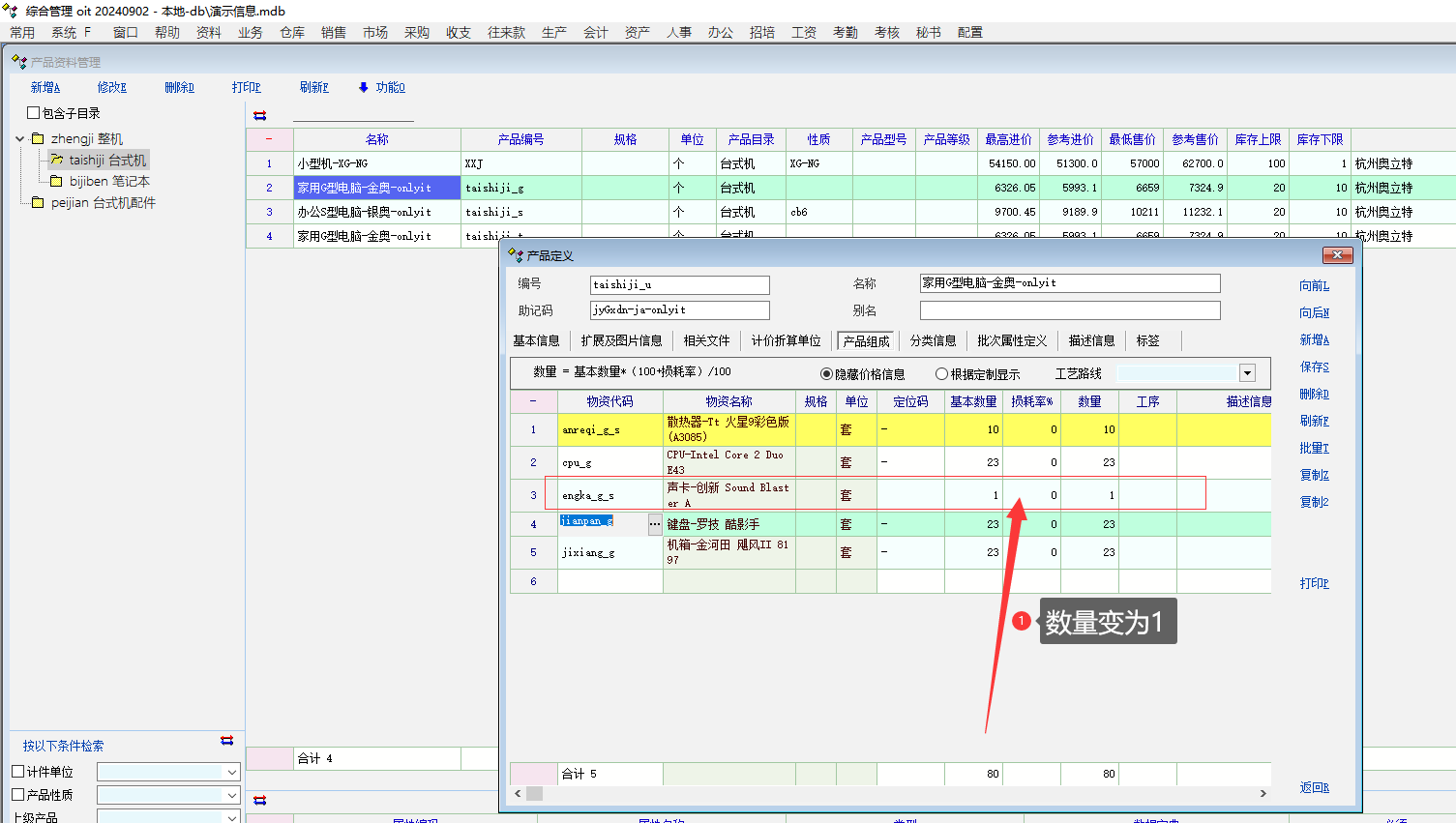Click the 保存 save button in dialog
1456x823 pixels.
click(1314, 367)
